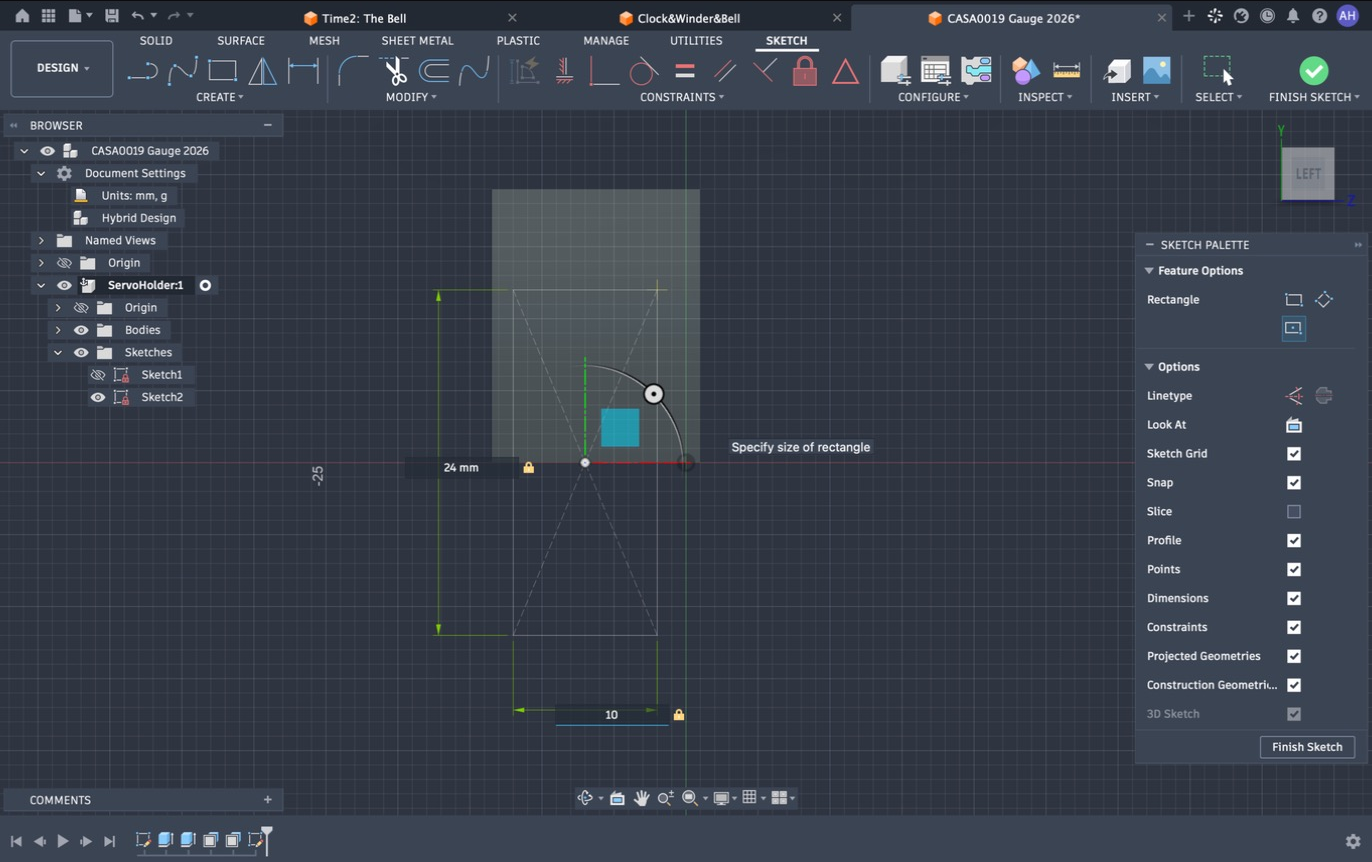Screen dimensions: 1372x862
Task: Apply the Parallel constraint
Action: click(725, 71)
